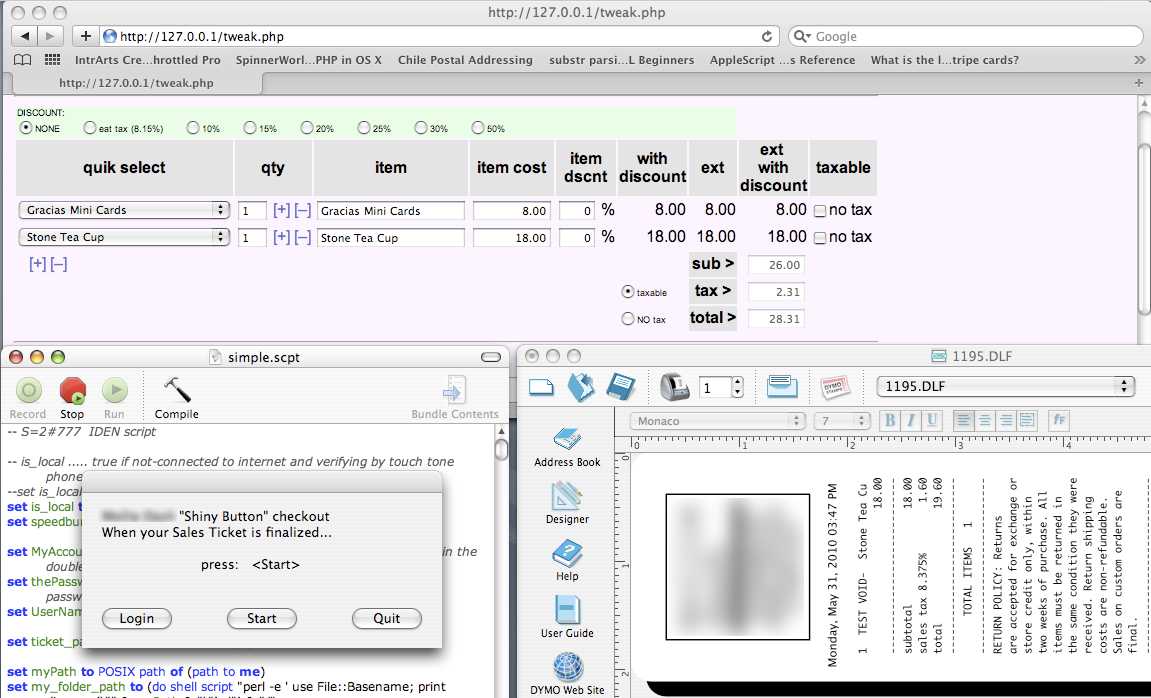Open the AppleScript Reference bookmark
The image size is (1151, 698).
coord(783,60)
